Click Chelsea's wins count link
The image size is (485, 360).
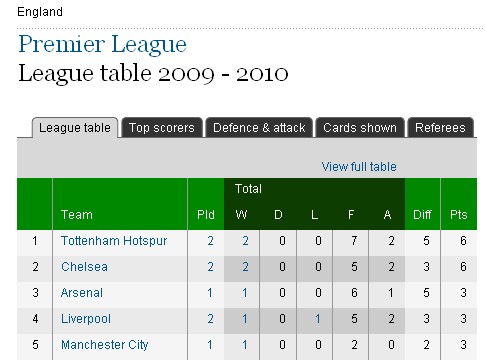click(x=245, y=267)
